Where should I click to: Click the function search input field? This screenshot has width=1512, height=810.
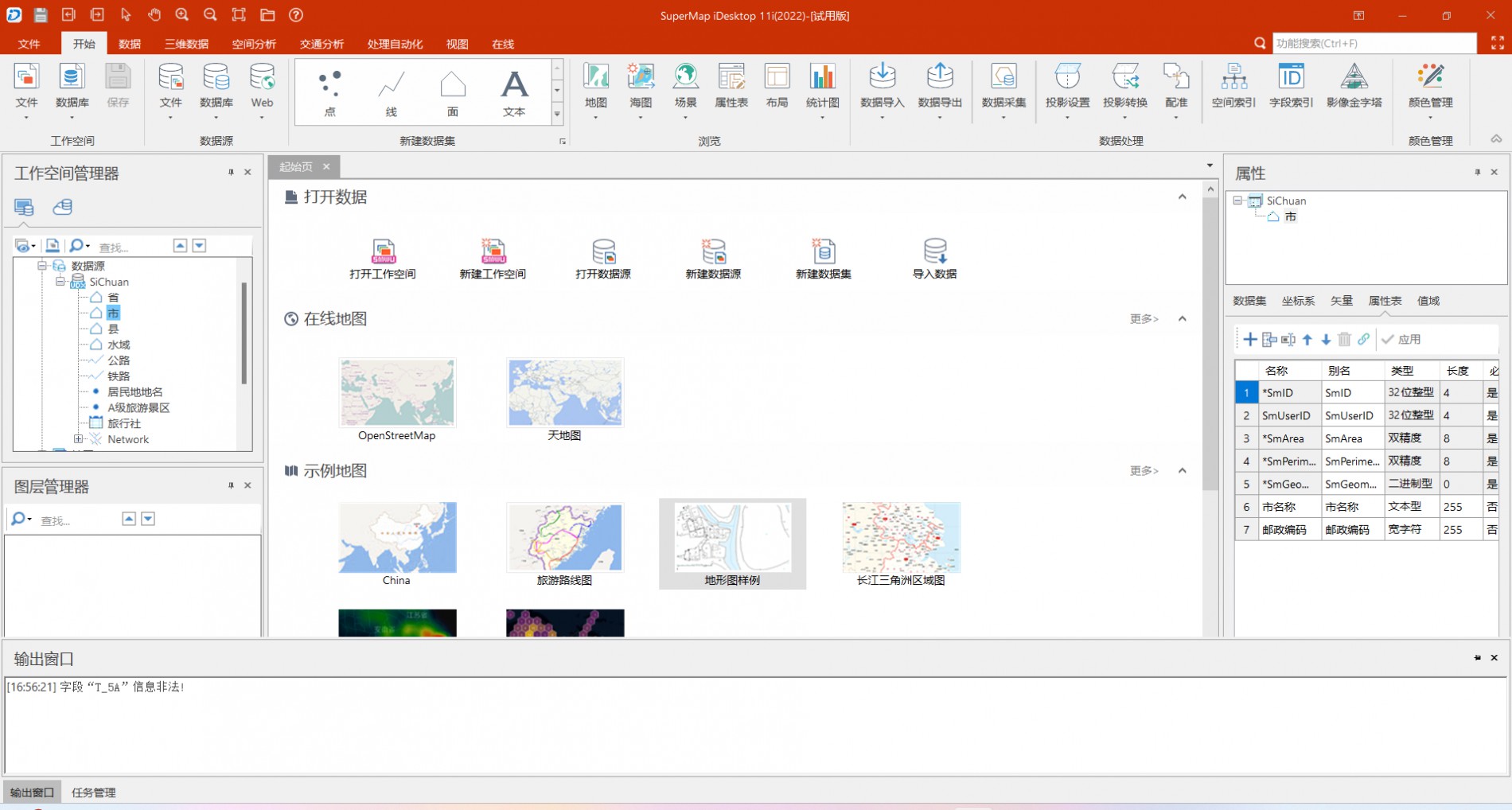click(1374, 43)
